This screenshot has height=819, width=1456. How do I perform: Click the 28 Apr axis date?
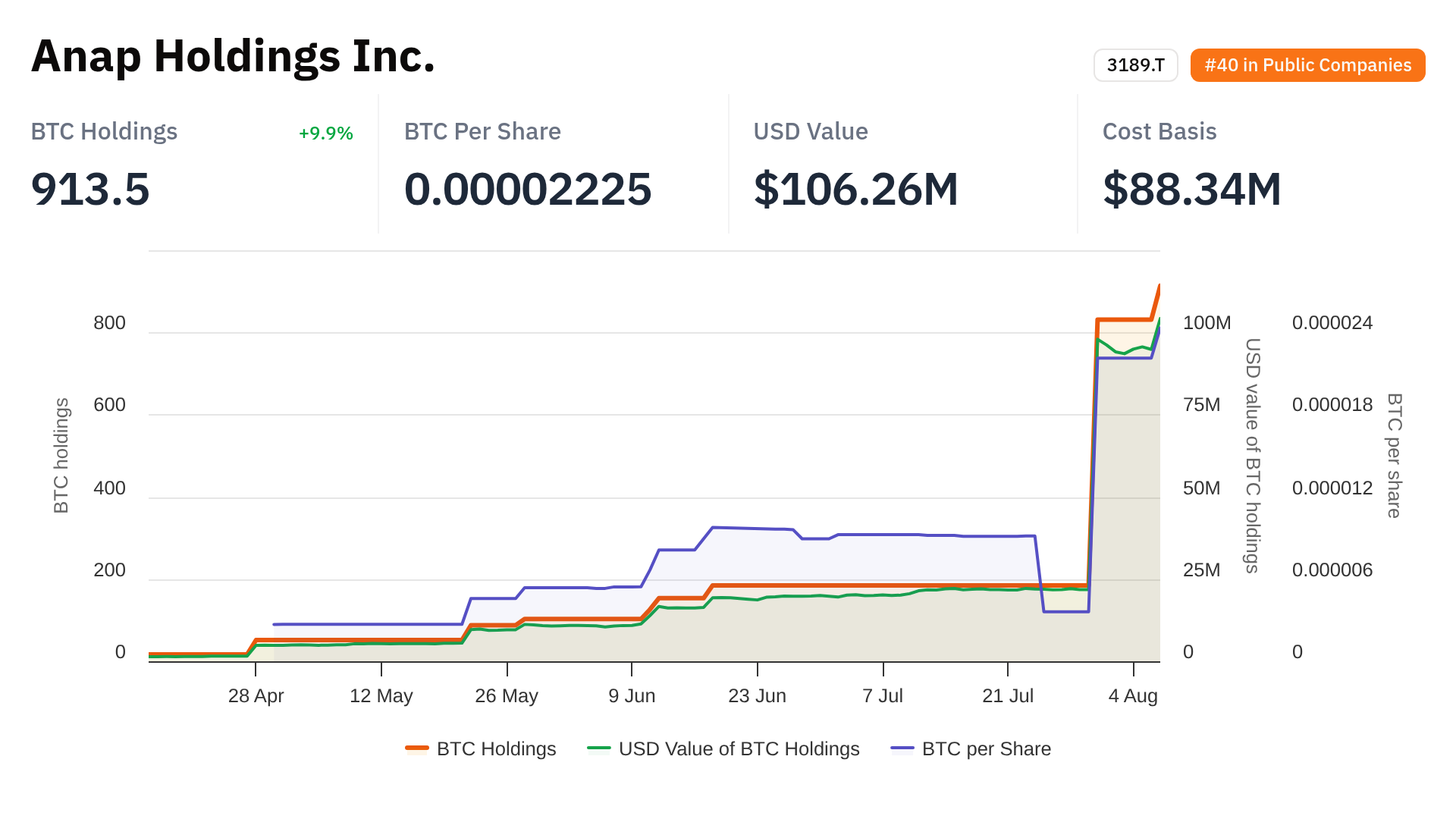coord(256,695)
